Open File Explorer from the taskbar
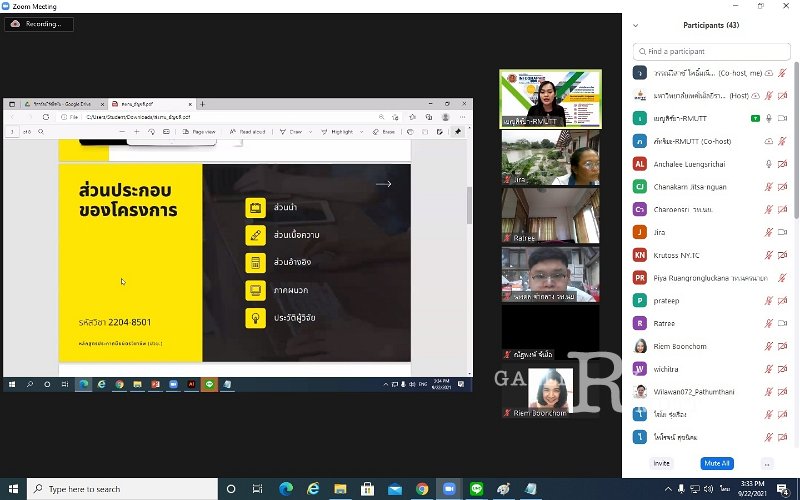 (x=340, y=489)
